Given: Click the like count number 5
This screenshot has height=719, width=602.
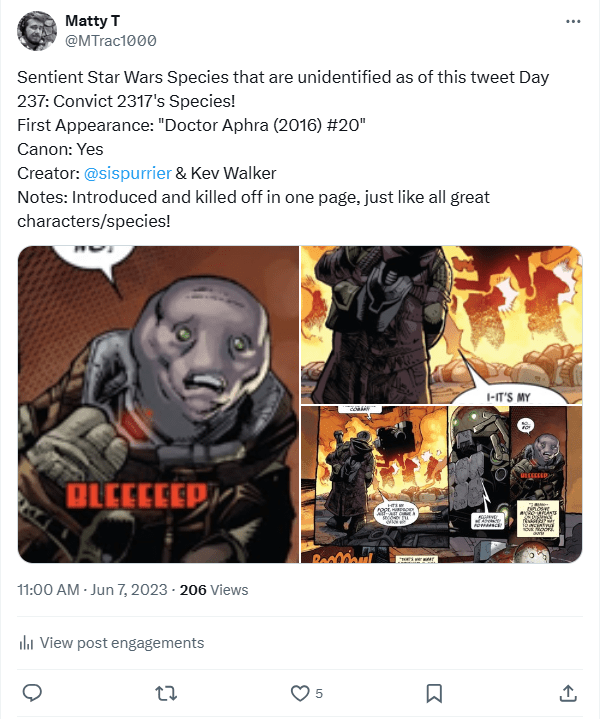Looking at the screenshot, I should pyautogui.click(x=319, y=693).
